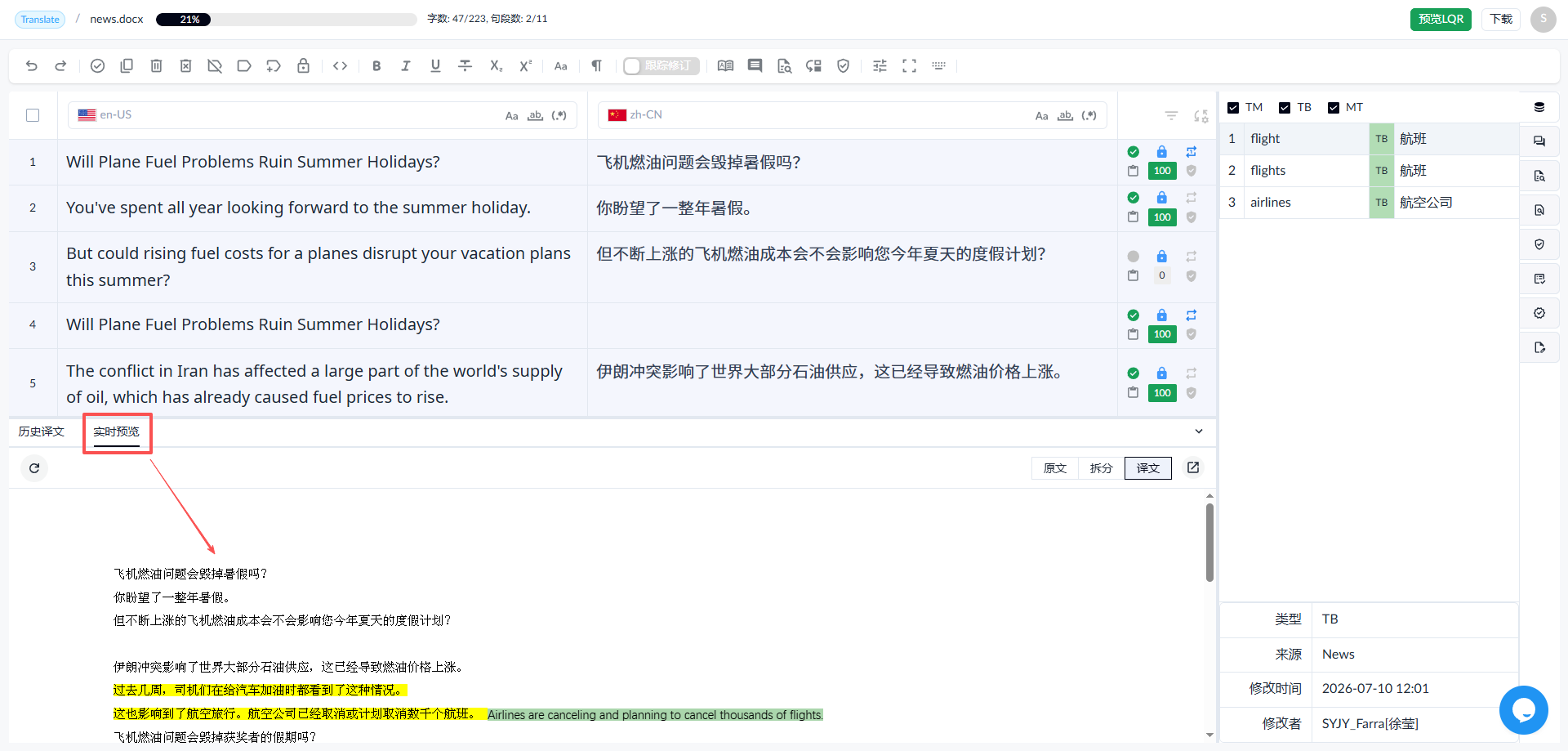Select 原文 preview mode
The height and width of the screenshot is (751, 1568).
[x=1055, y=468]
